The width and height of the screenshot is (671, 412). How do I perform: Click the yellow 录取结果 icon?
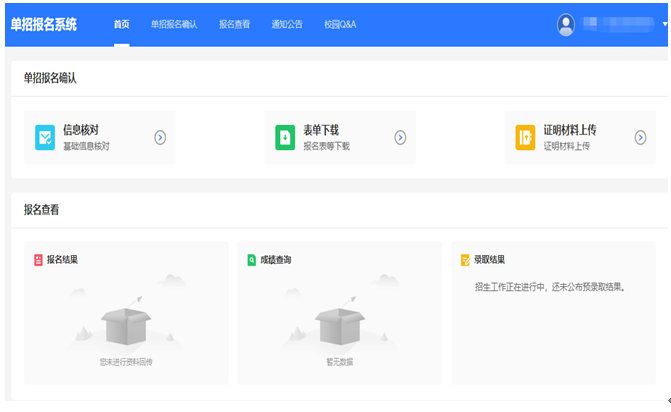coord(465,260)
